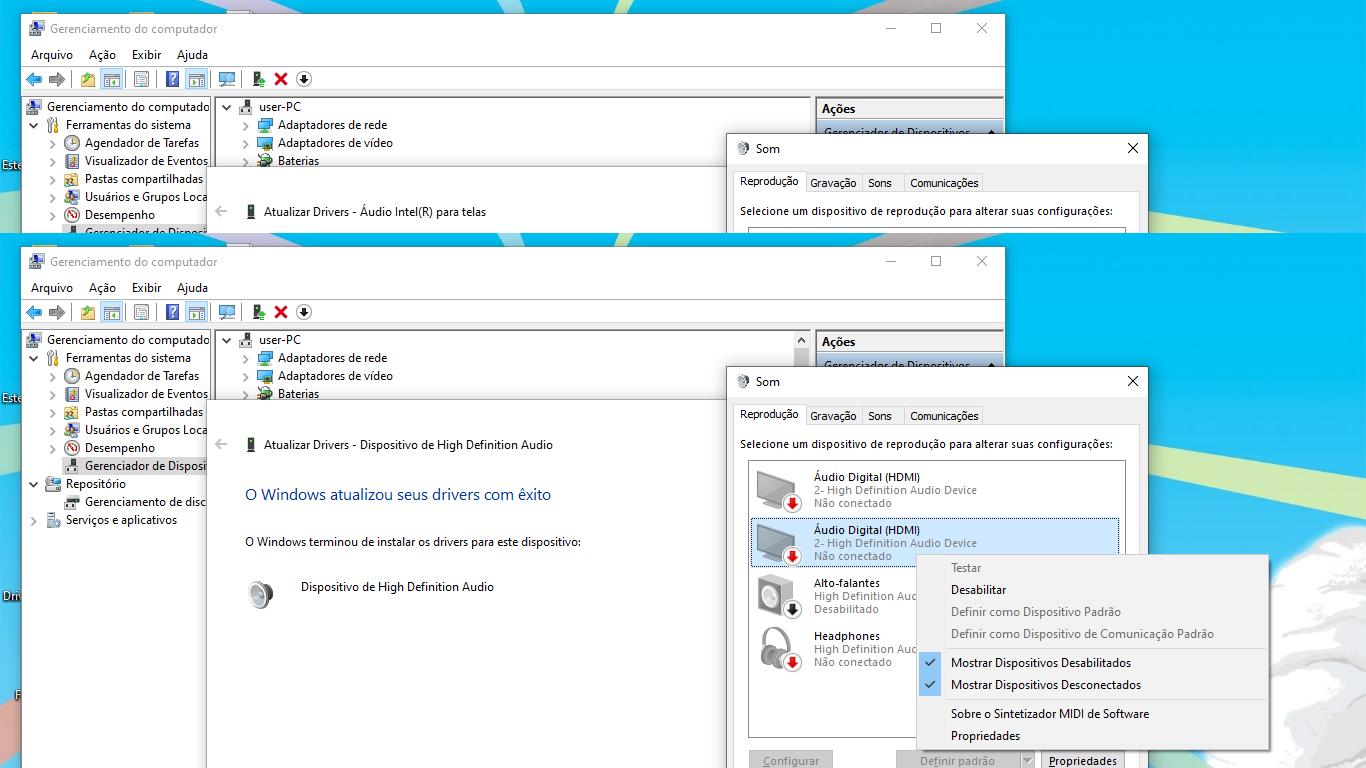Screen dimensions: 1366x768
Task: Close the lower Som dialog with X
Action: (1133, 381)
